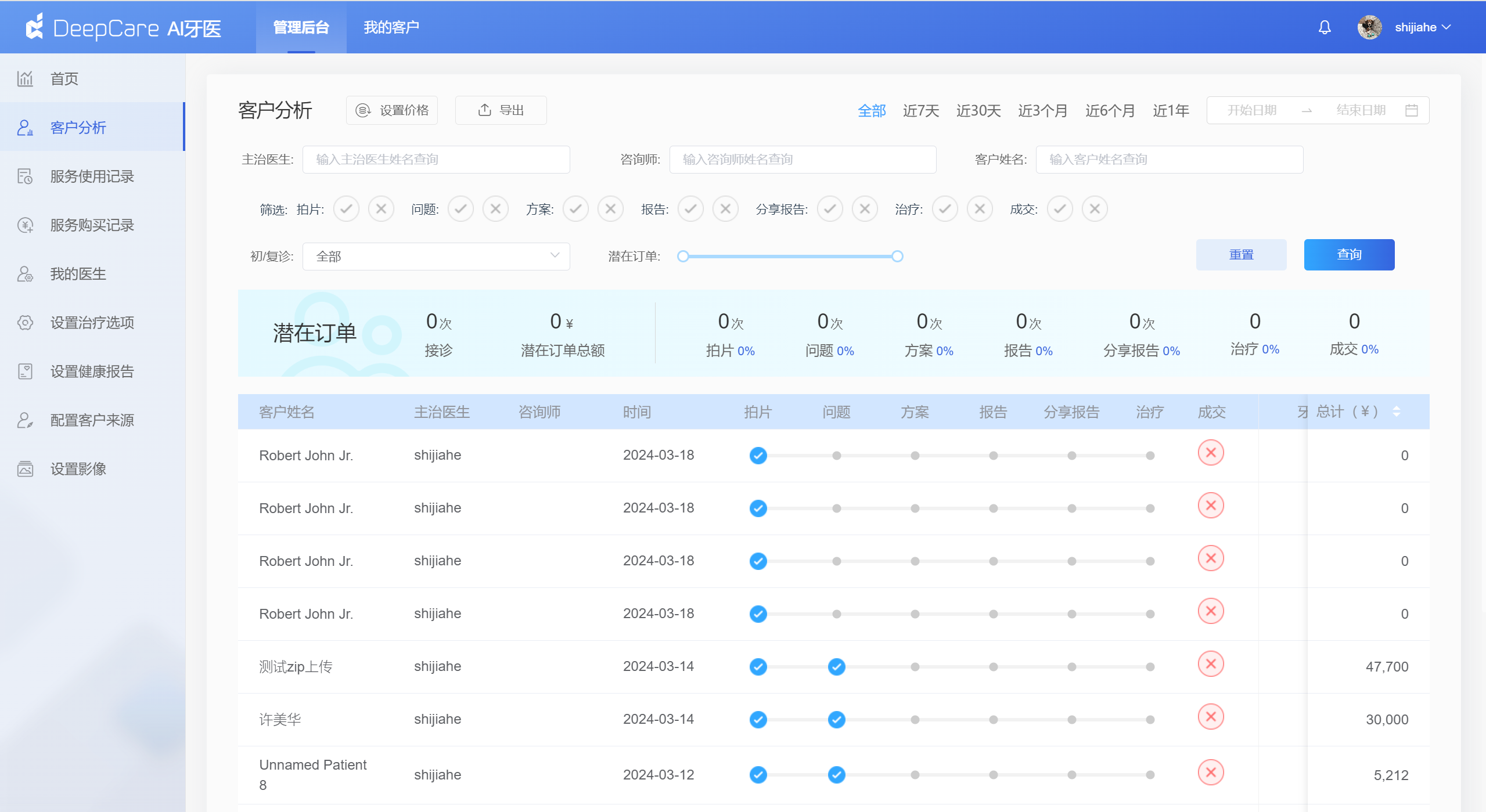The height and width of the screenshot is (812, 1486).
Task: Click the 客户分析 person icon in sidebar
Action: (x=25, y=127)
